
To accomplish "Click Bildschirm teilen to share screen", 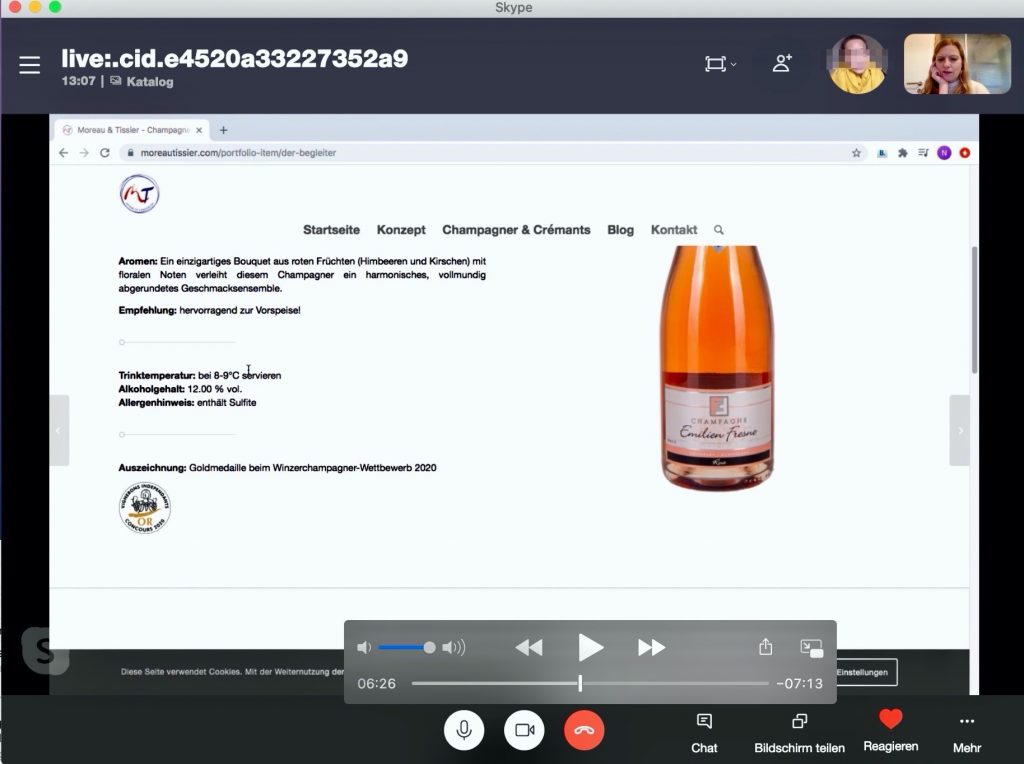I will tap(799, 732).
